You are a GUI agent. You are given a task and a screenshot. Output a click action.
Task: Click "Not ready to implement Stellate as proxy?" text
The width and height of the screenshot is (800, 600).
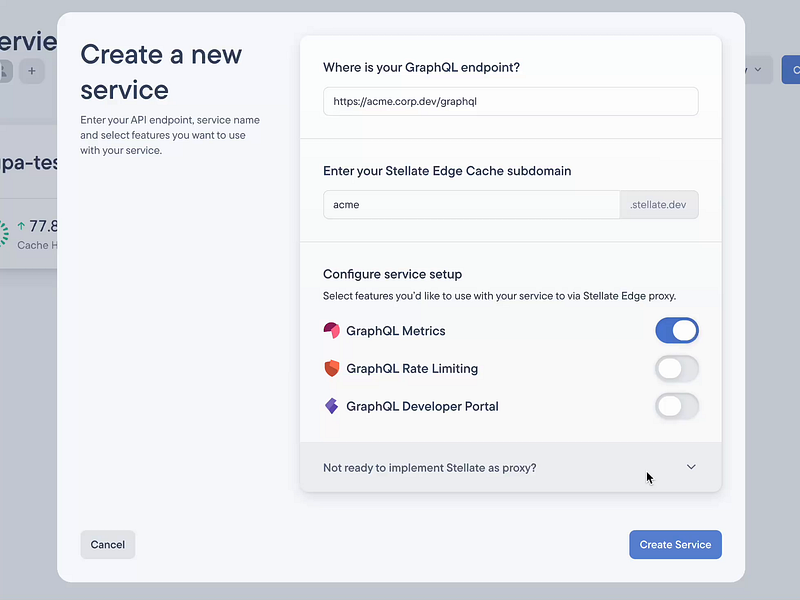[x=430, y=468]
